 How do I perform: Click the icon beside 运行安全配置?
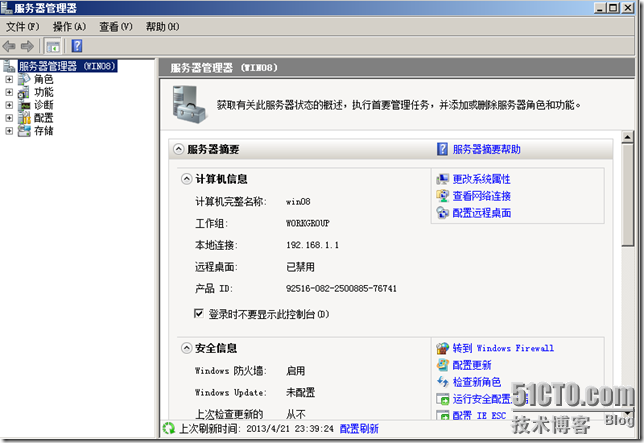point(442,399)
